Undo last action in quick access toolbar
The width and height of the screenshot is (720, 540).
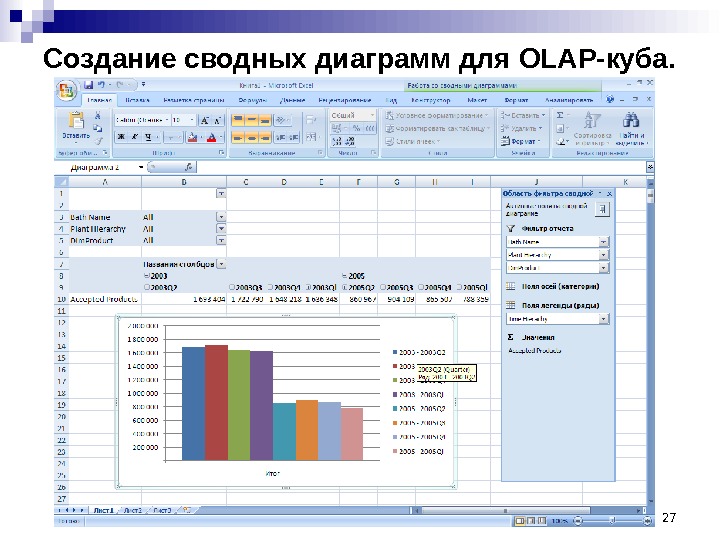pos(101,85)
